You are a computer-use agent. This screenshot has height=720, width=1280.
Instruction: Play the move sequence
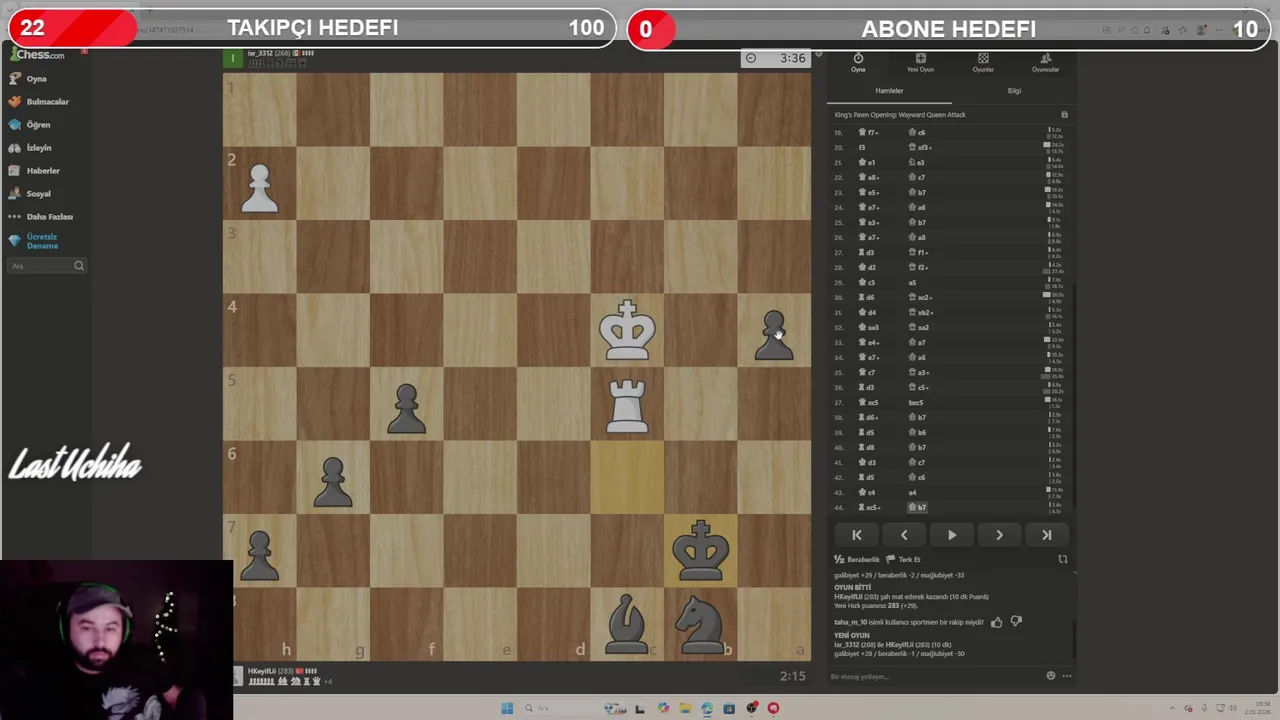pos(951,535)
